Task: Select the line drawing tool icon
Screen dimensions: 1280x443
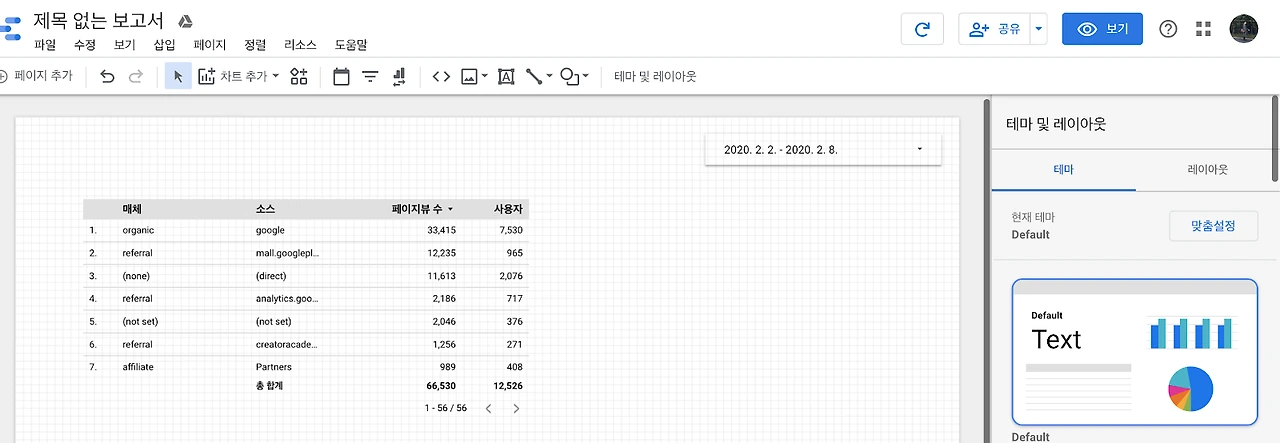Action: click(534, 76)
